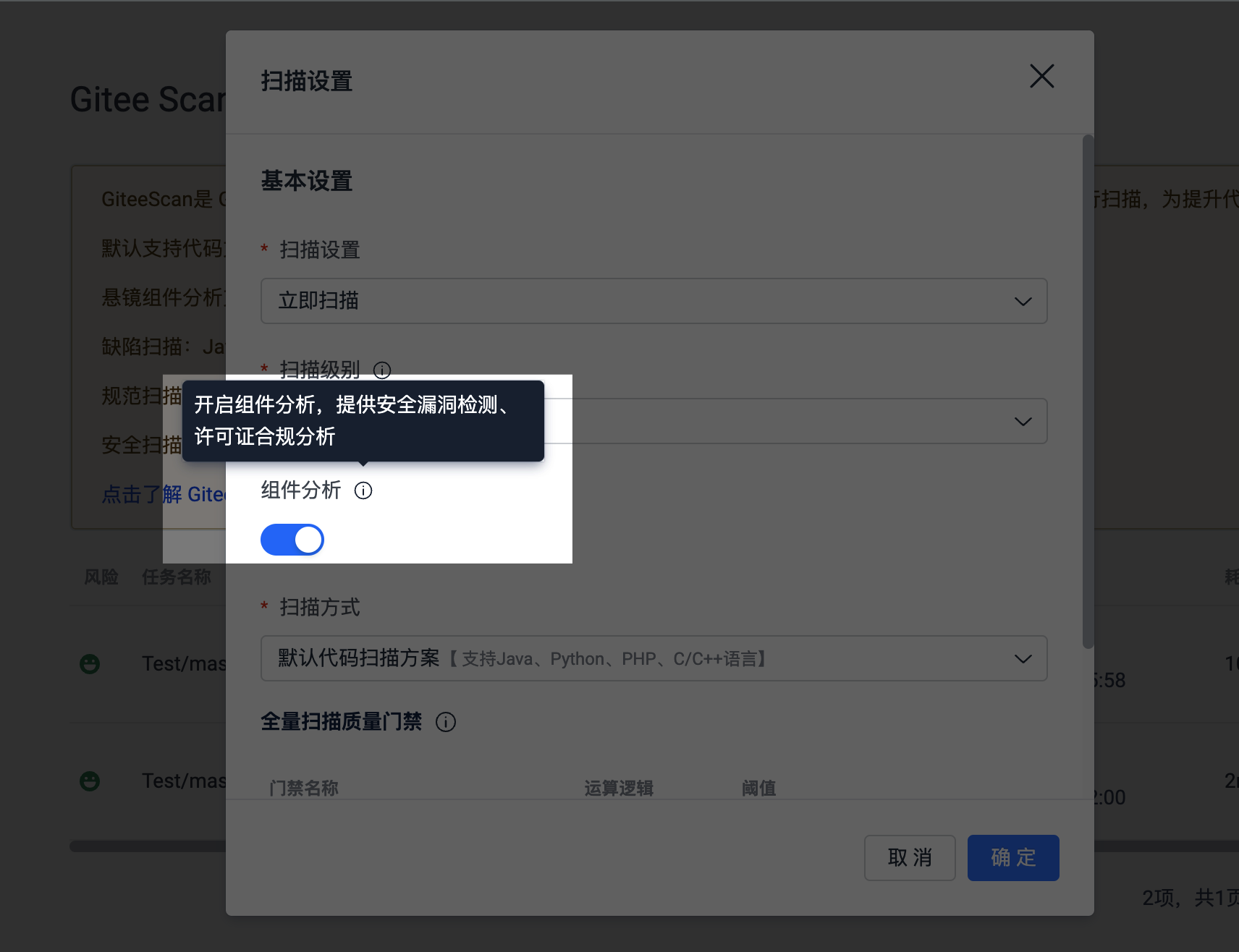Click the 运算逻辑 column header
1239x952 pixels.
[619, 788]
